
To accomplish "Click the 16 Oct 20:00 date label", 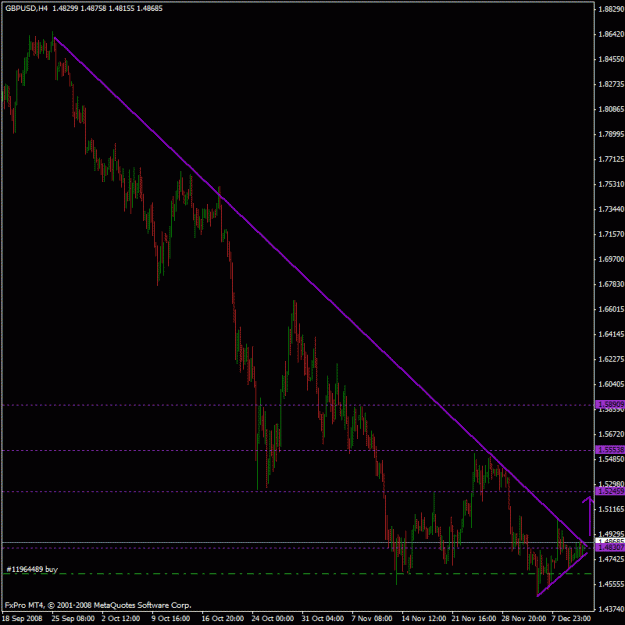I will click(x=222, y=619).
